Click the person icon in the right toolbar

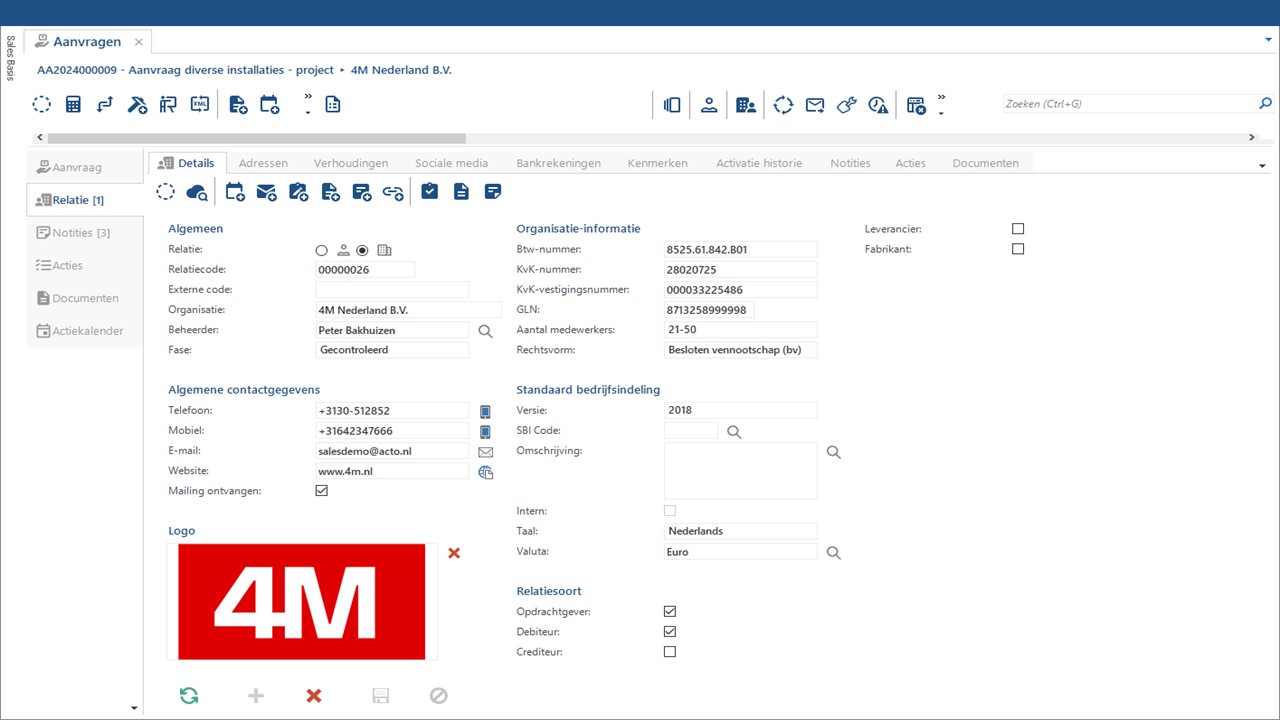click(x=709, y=104)
